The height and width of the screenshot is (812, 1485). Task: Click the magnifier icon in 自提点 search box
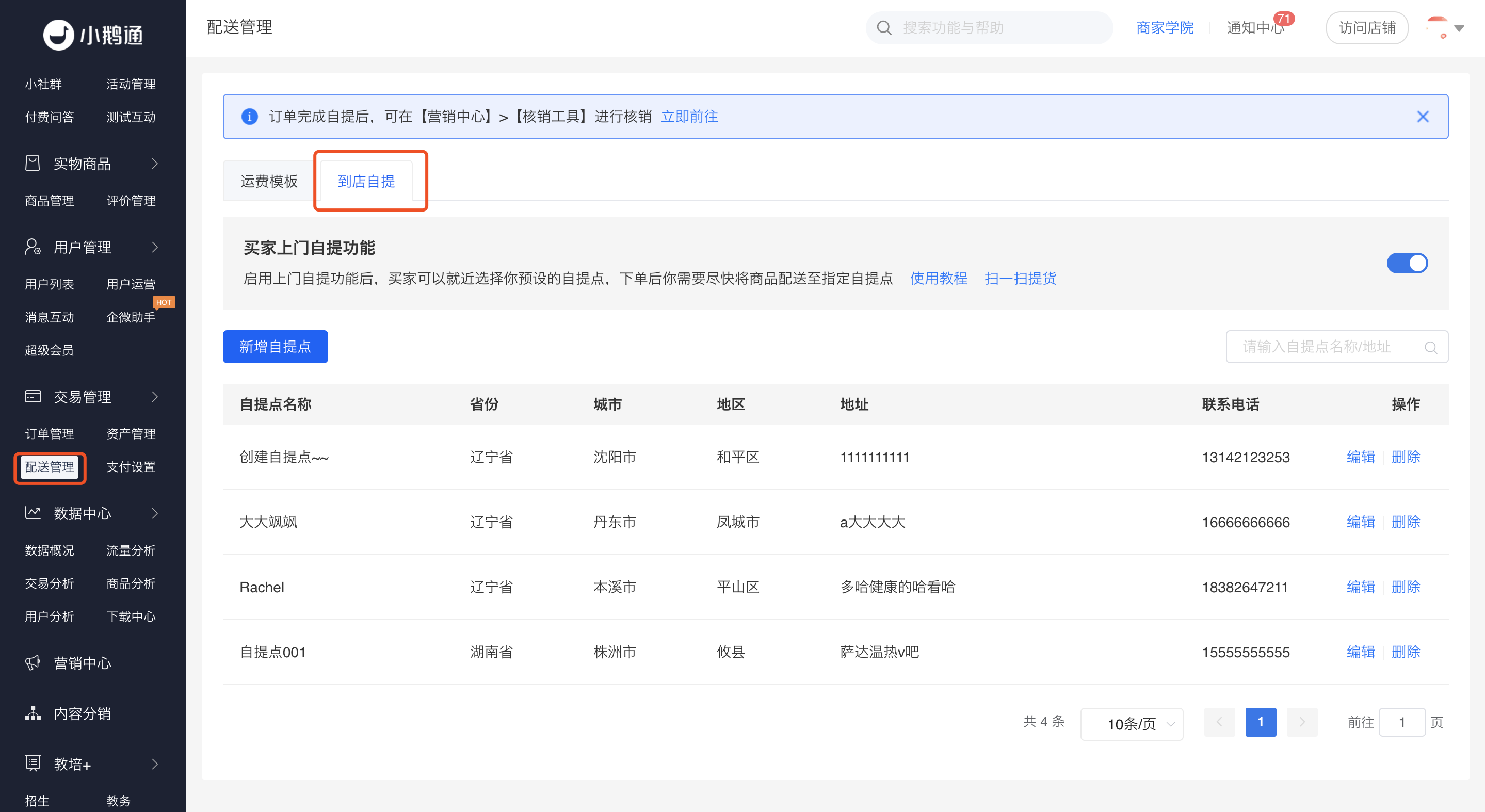[x=1430, y=347]
